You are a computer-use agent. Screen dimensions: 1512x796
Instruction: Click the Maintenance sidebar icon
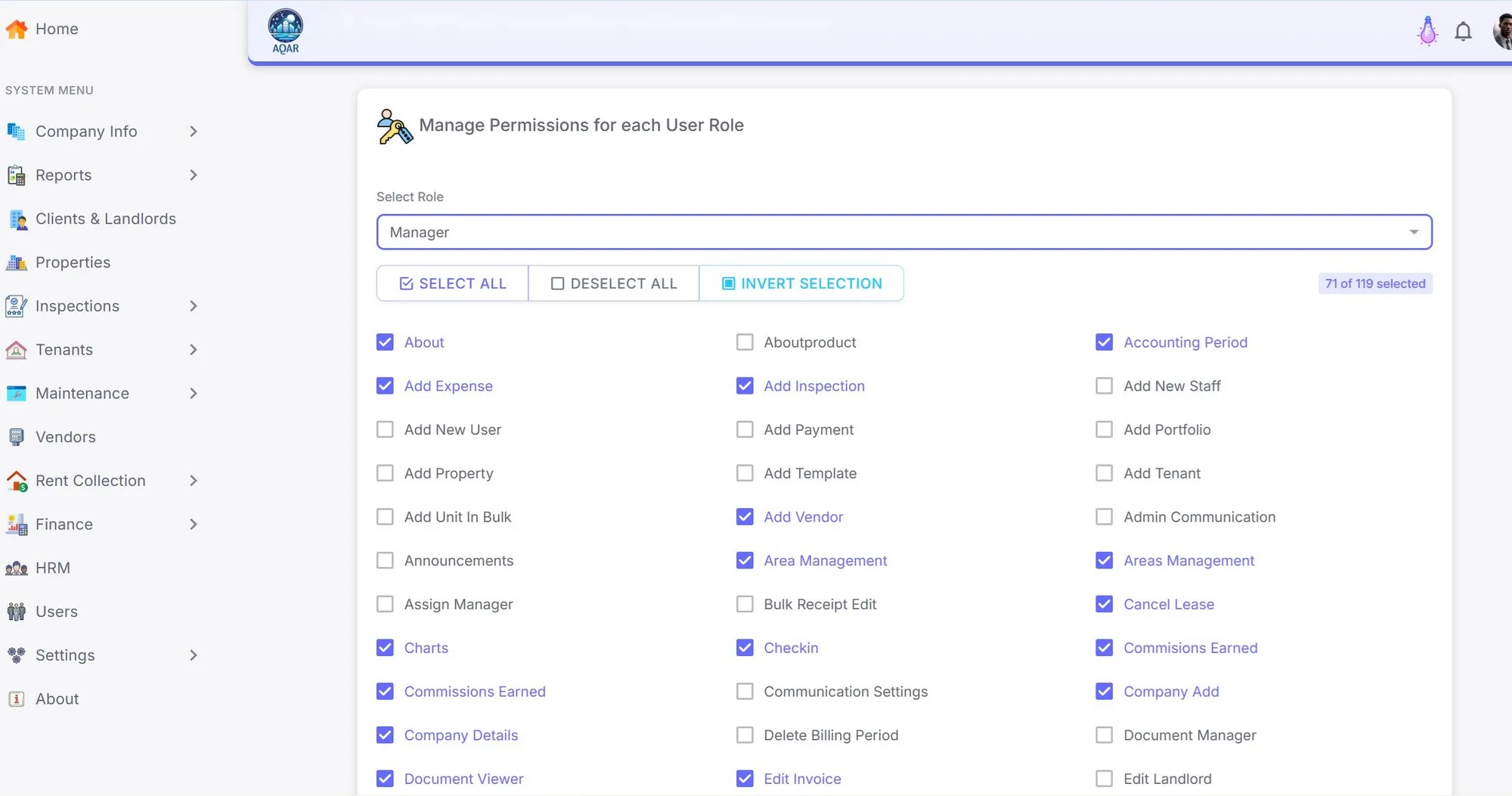16,393
